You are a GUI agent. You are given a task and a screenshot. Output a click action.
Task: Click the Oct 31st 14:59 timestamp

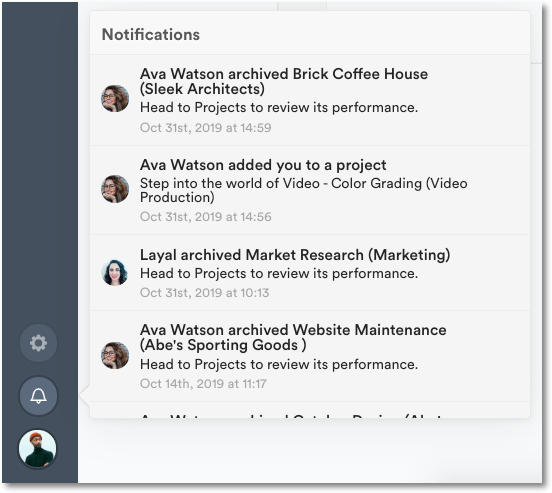(x=206, y=127)
